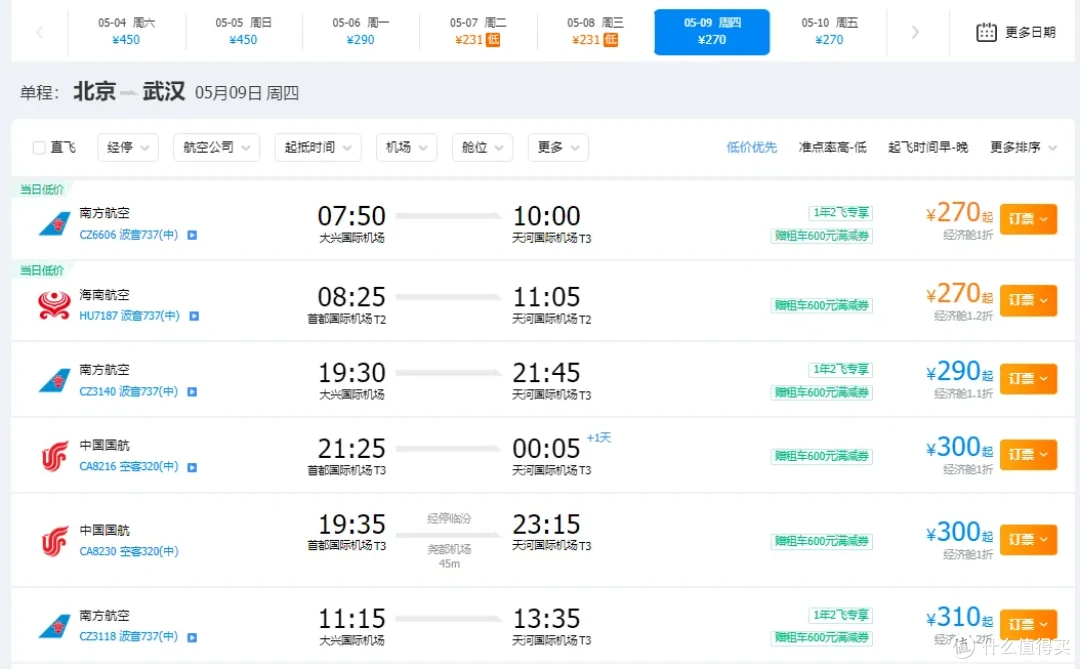Expand the 经停 stopover filter

coord(128,147)
